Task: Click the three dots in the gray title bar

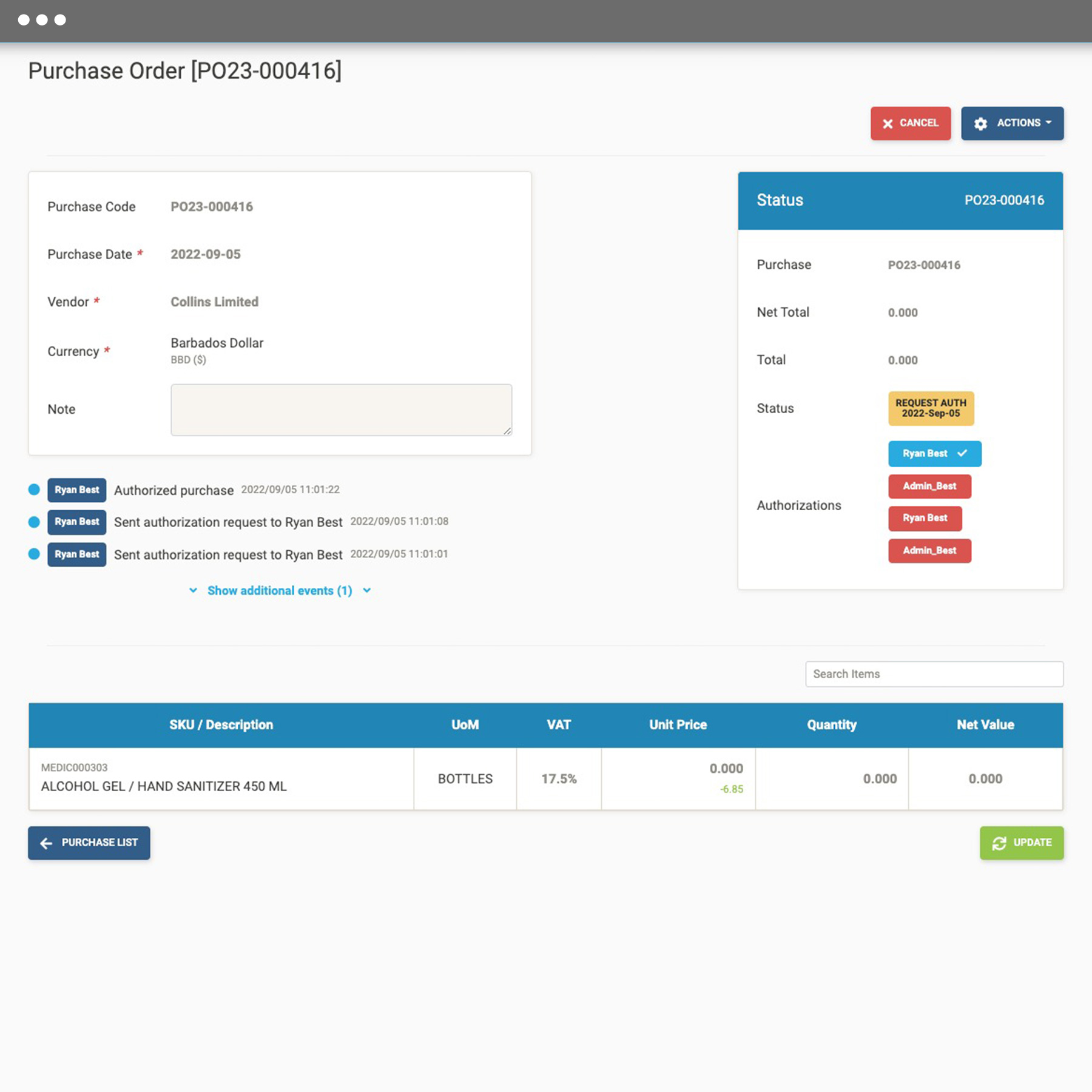Action: point(41,19)
